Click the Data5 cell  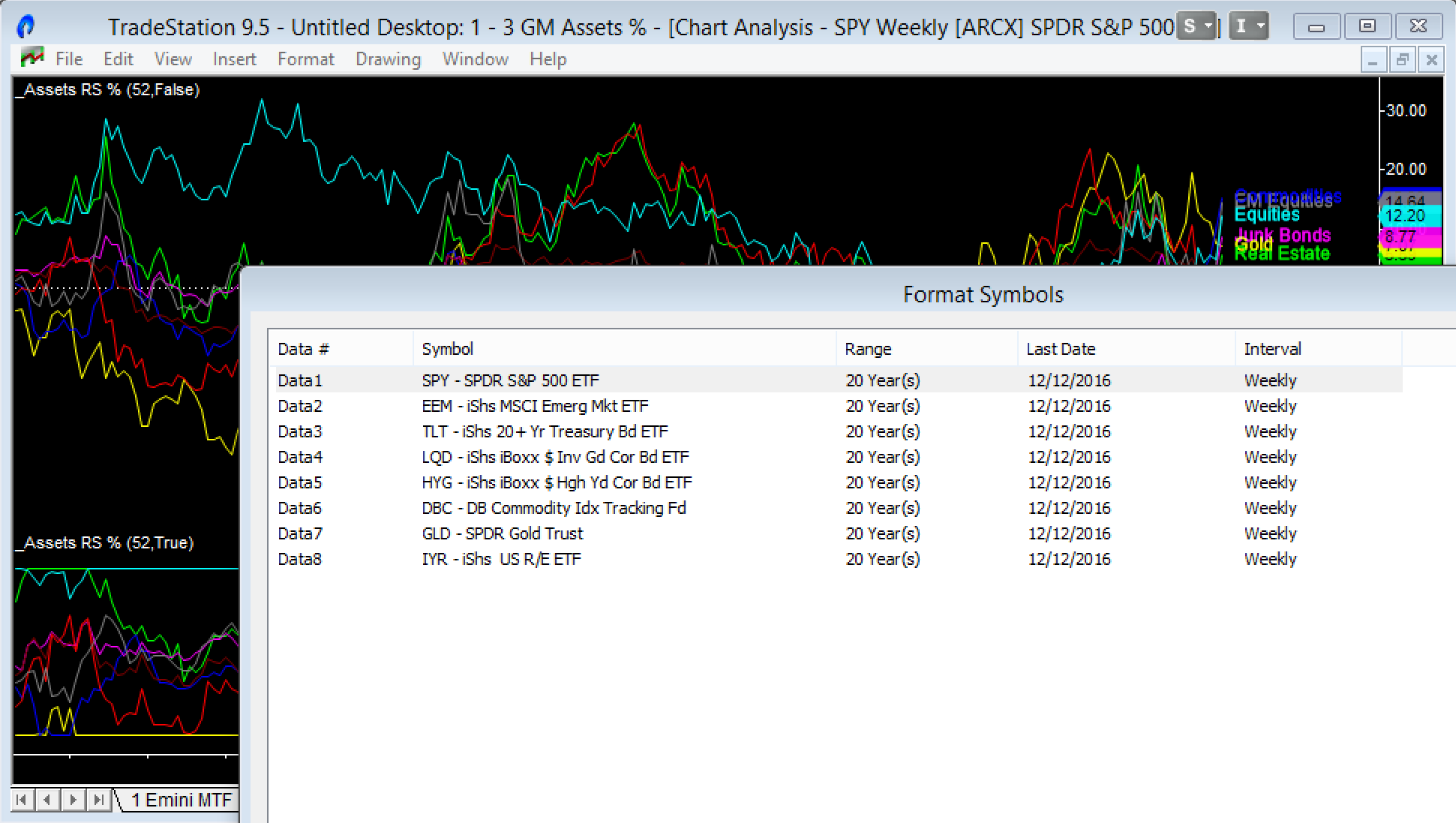point(299,482)
